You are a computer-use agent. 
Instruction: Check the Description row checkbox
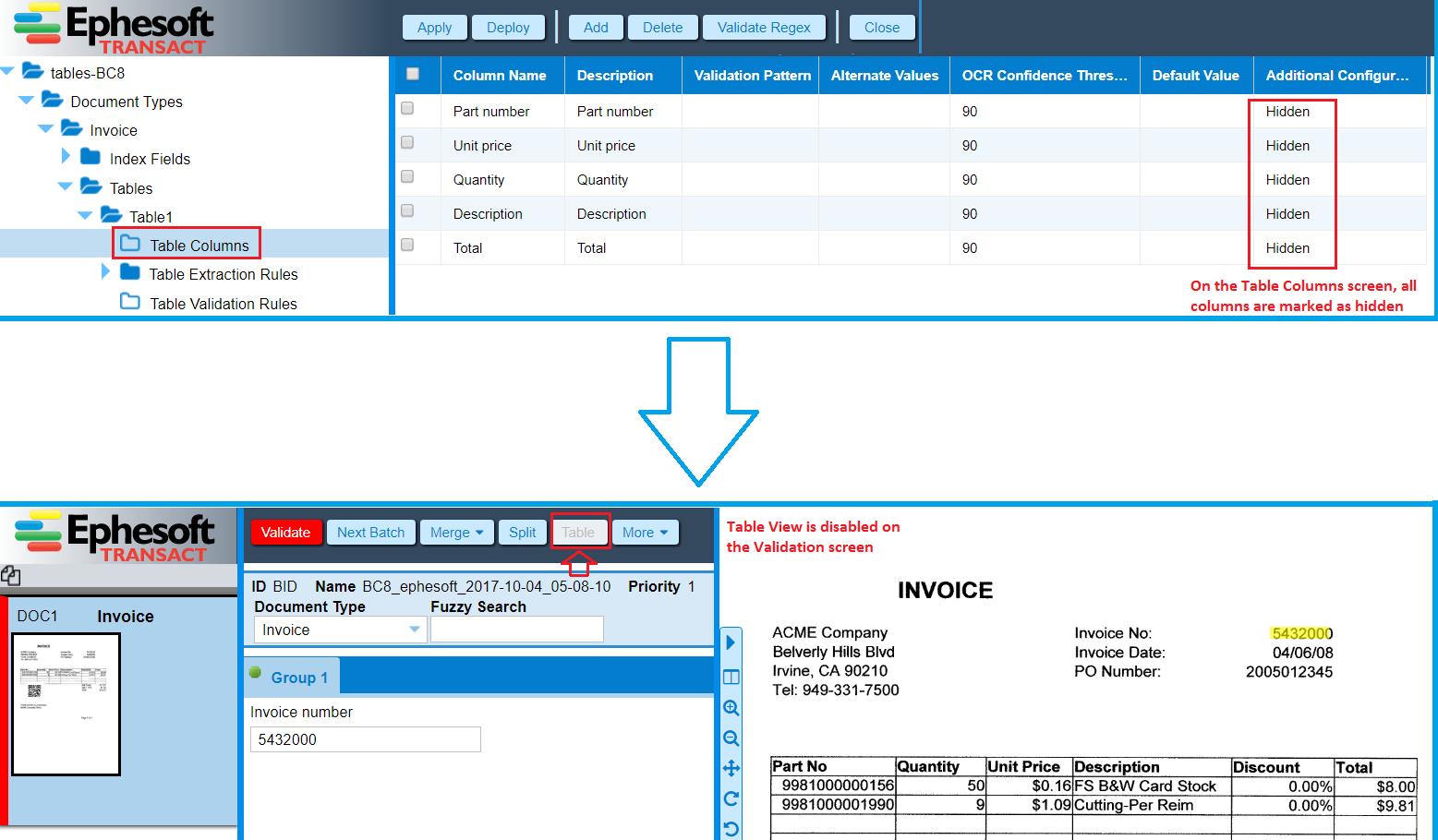point(407,210)
